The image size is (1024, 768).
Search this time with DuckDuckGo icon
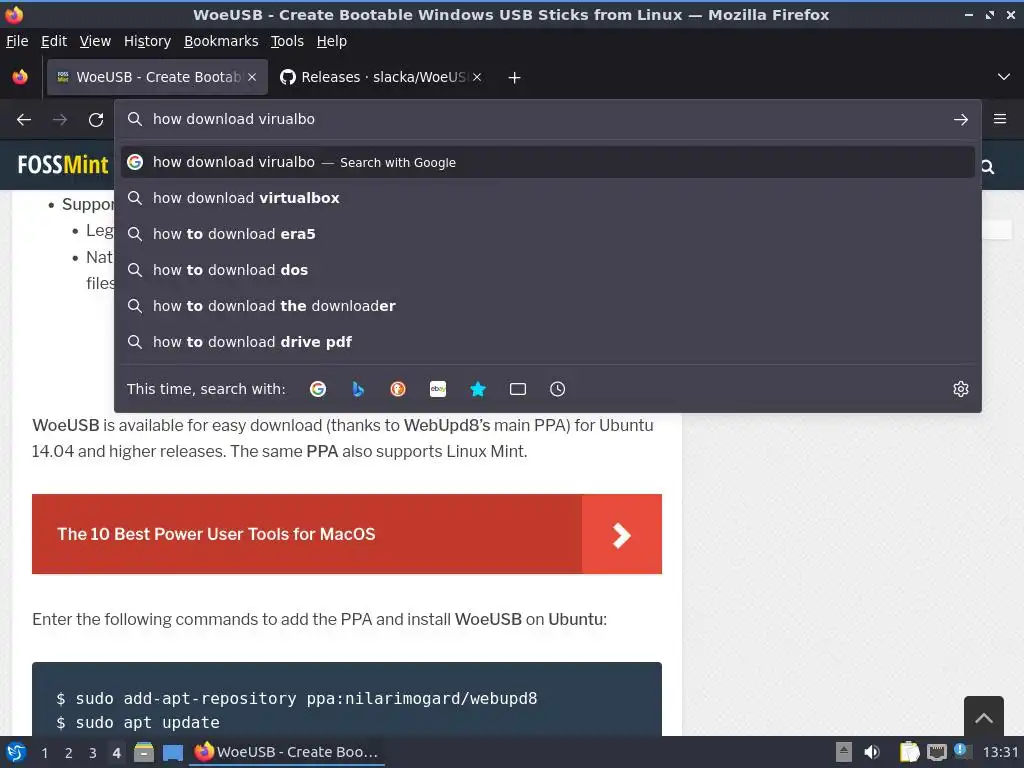click(x=398, y=389)
